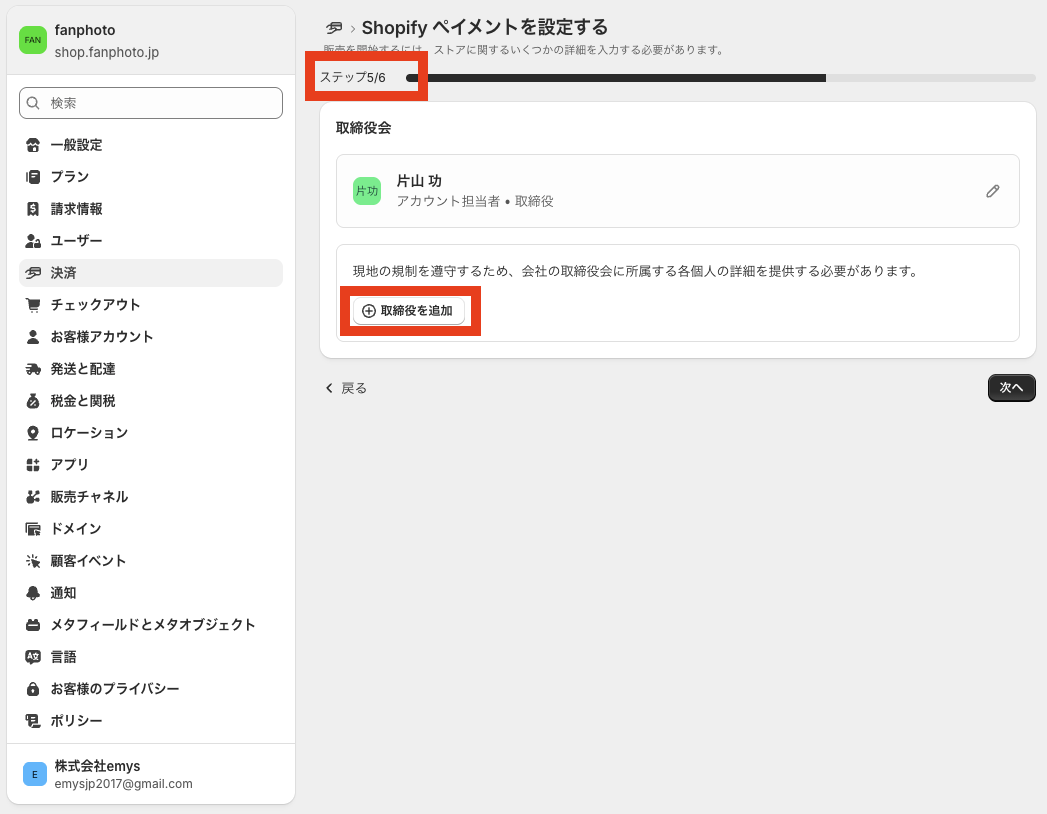Click the emysjp2017@gmail.com email text
This screenshot has height=814, width=1047.
tap(124, 784)
